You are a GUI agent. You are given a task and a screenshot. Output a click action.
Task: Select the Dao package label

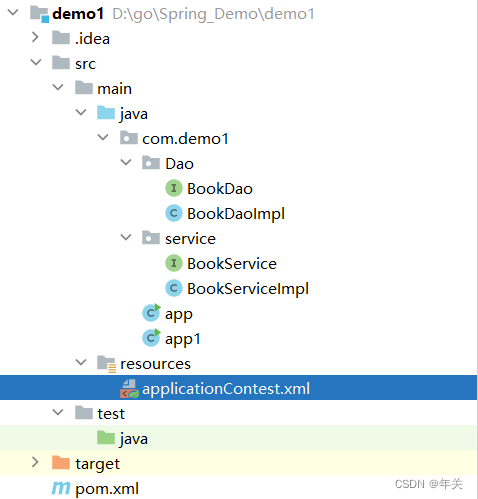click(x=179, y=164)
